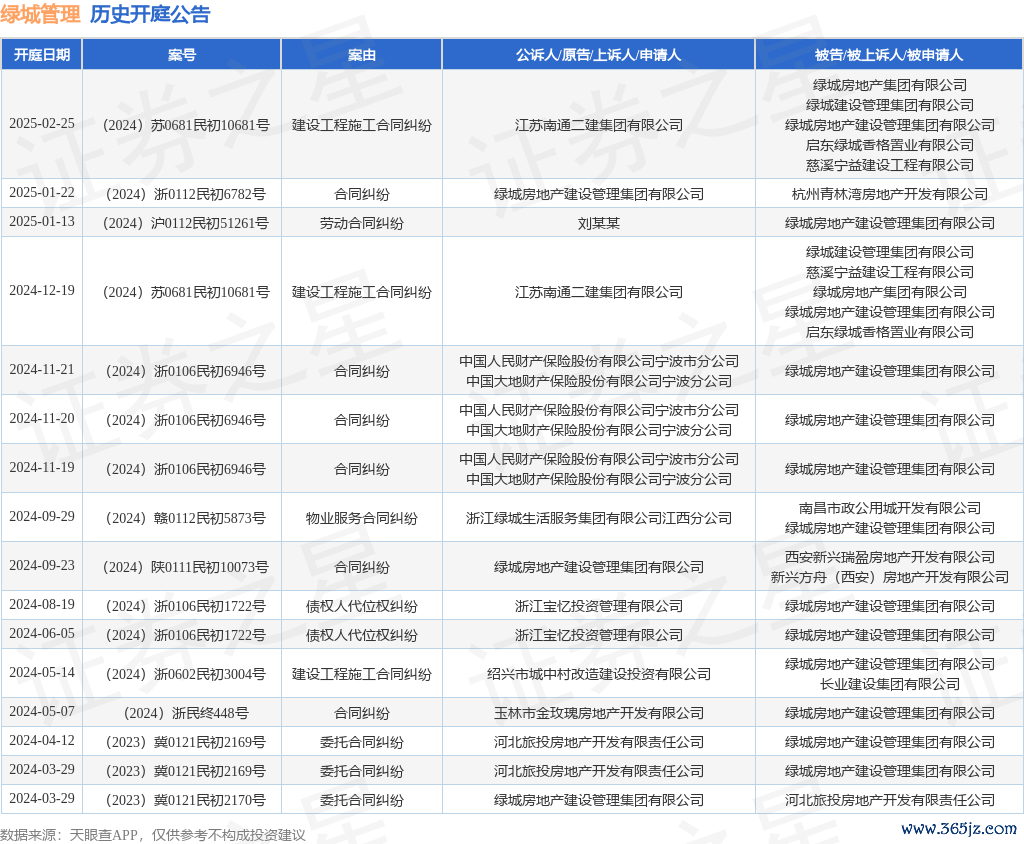1024x844 pixels.
Task: Click 河北旅投房地产开发有限责任公司 in the 2024-04-12 row
Action: (x=598, y=742)
